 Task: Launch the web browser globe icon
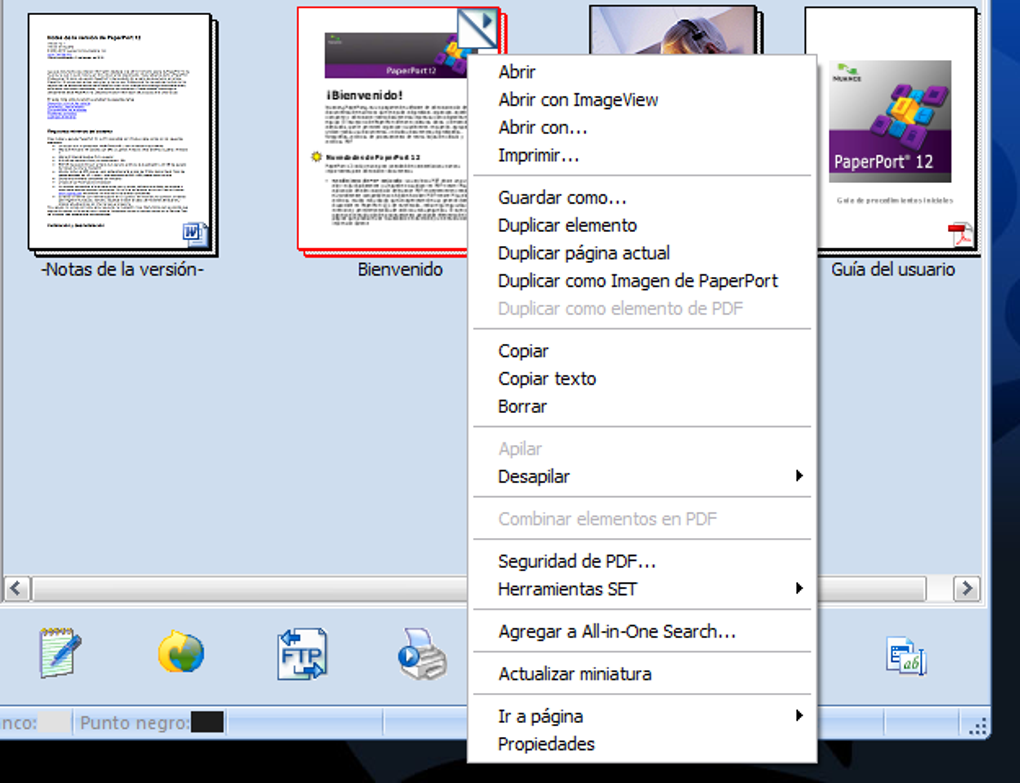pyautogui.click(x=181, y=652)
